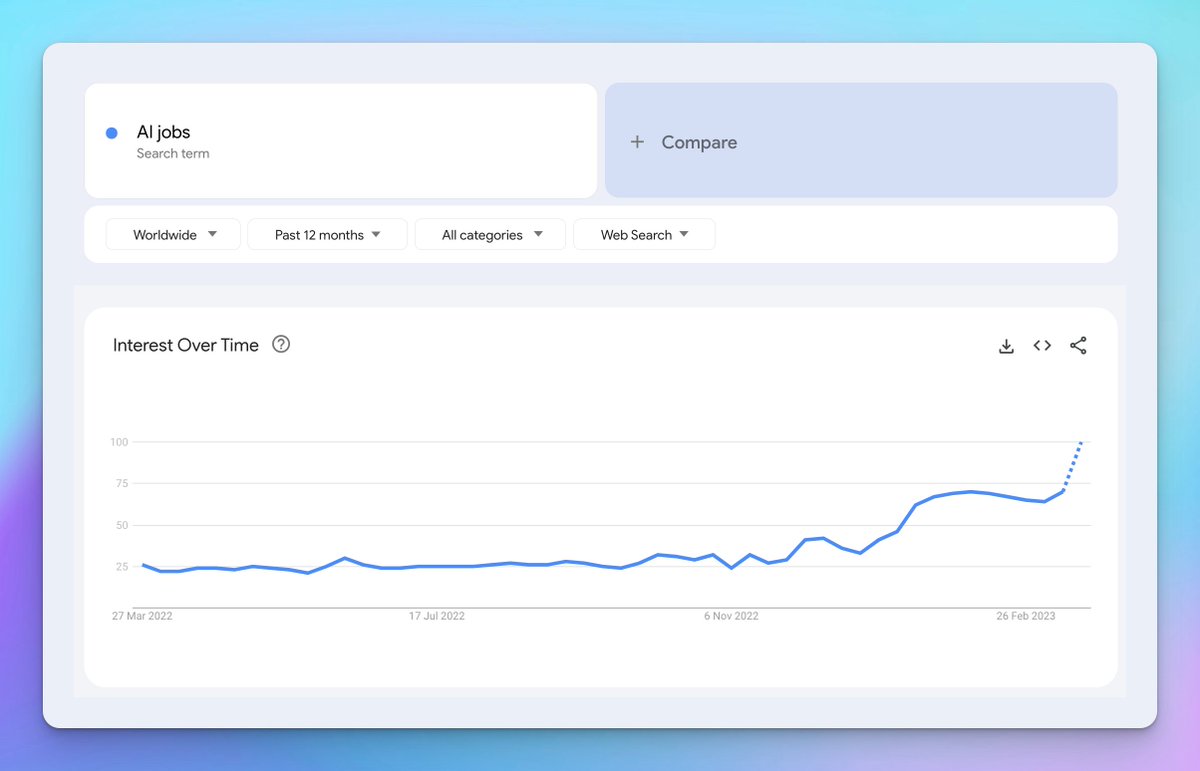Open the Worldwide region dropdown
Screen dimensions: 1200x771
pyautogui.click(x=173, y=234)
